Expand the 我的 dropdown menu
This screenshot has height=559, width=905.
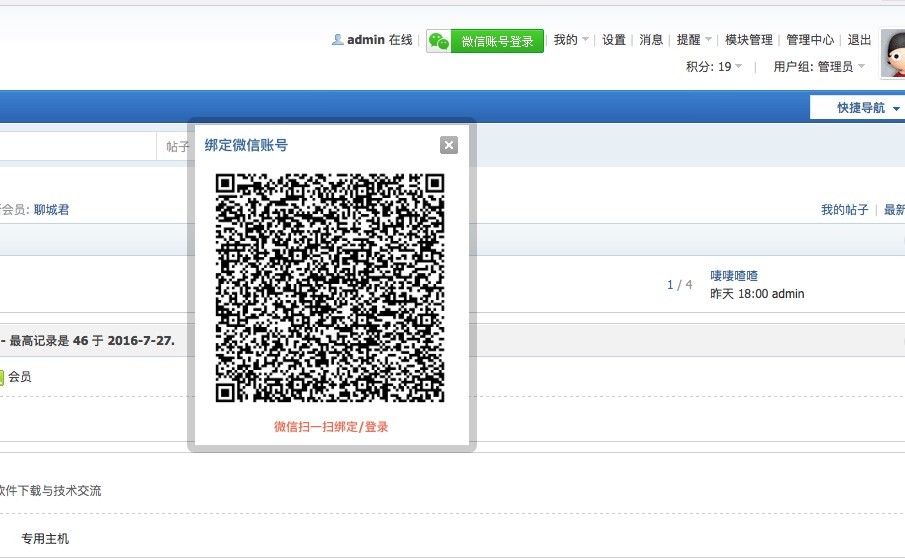pyautogui.click(x=570, y=40)
